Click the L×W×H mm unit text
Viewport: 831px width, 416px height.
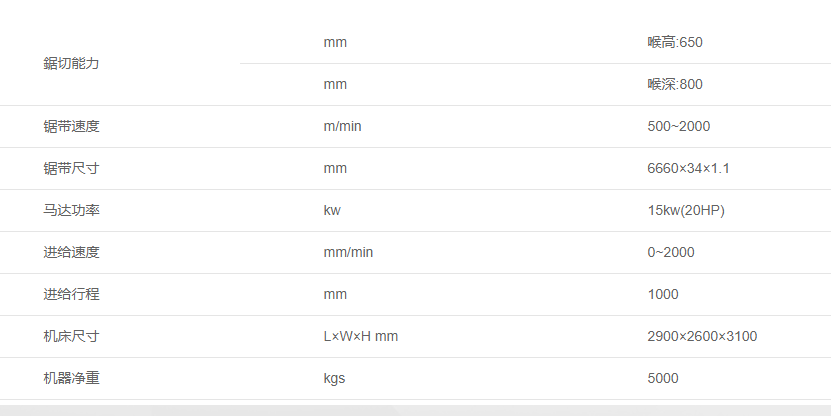tap(360, 336)
